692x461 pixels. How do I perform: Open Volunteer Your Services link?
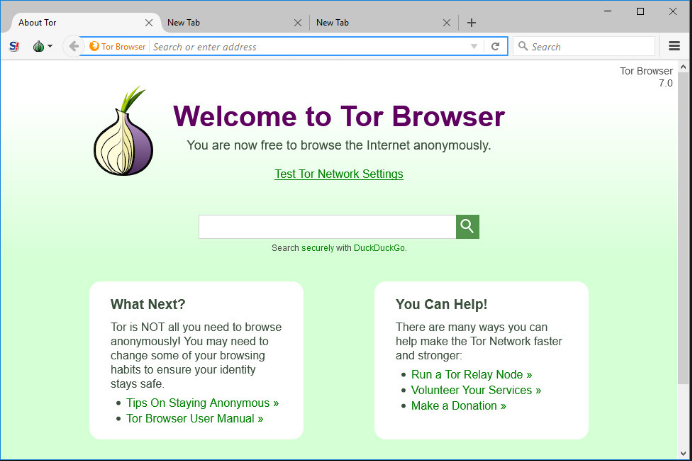476,390
